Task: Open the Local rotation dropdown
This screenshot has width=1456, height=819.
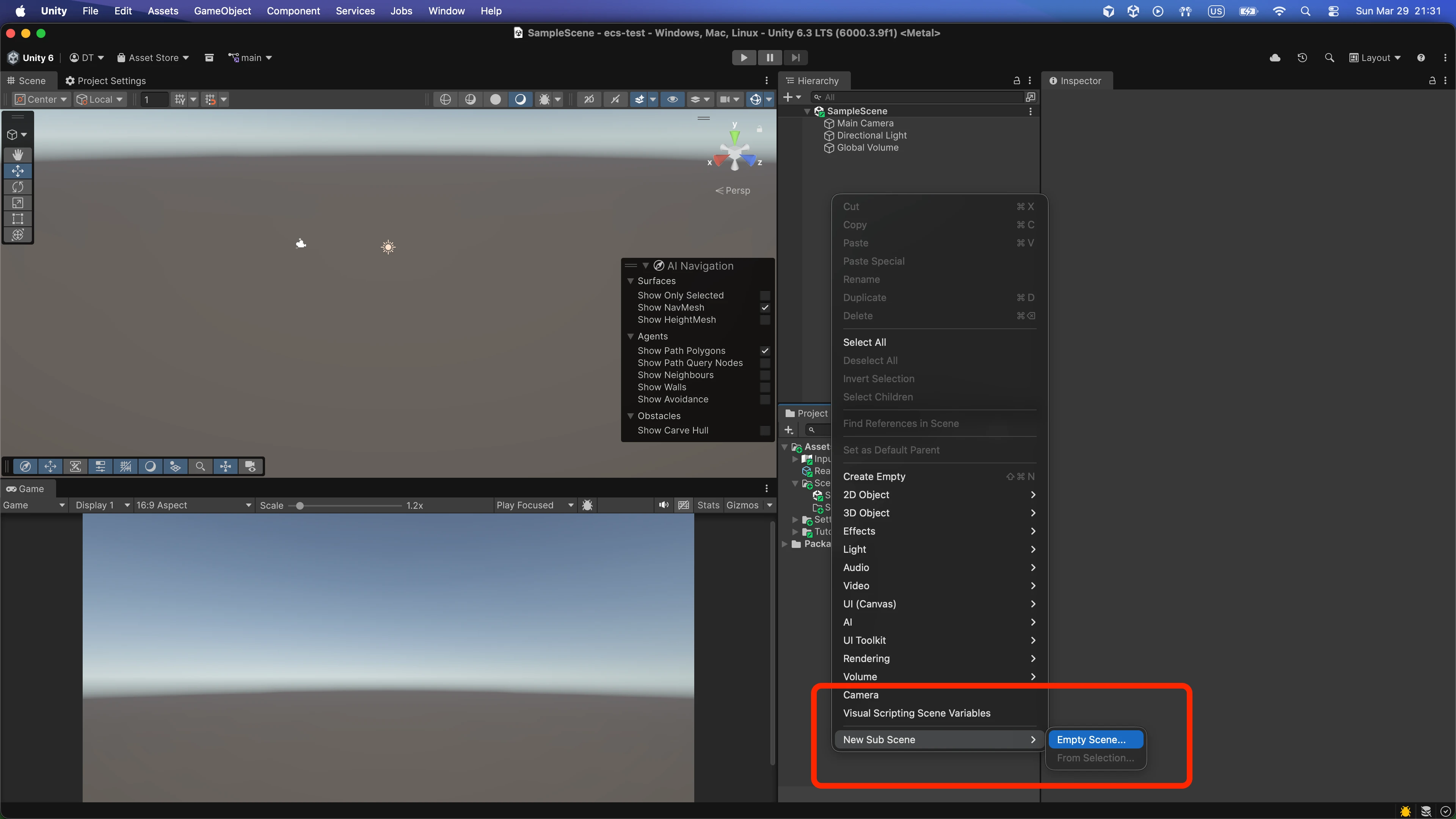Action: [100, 99]
